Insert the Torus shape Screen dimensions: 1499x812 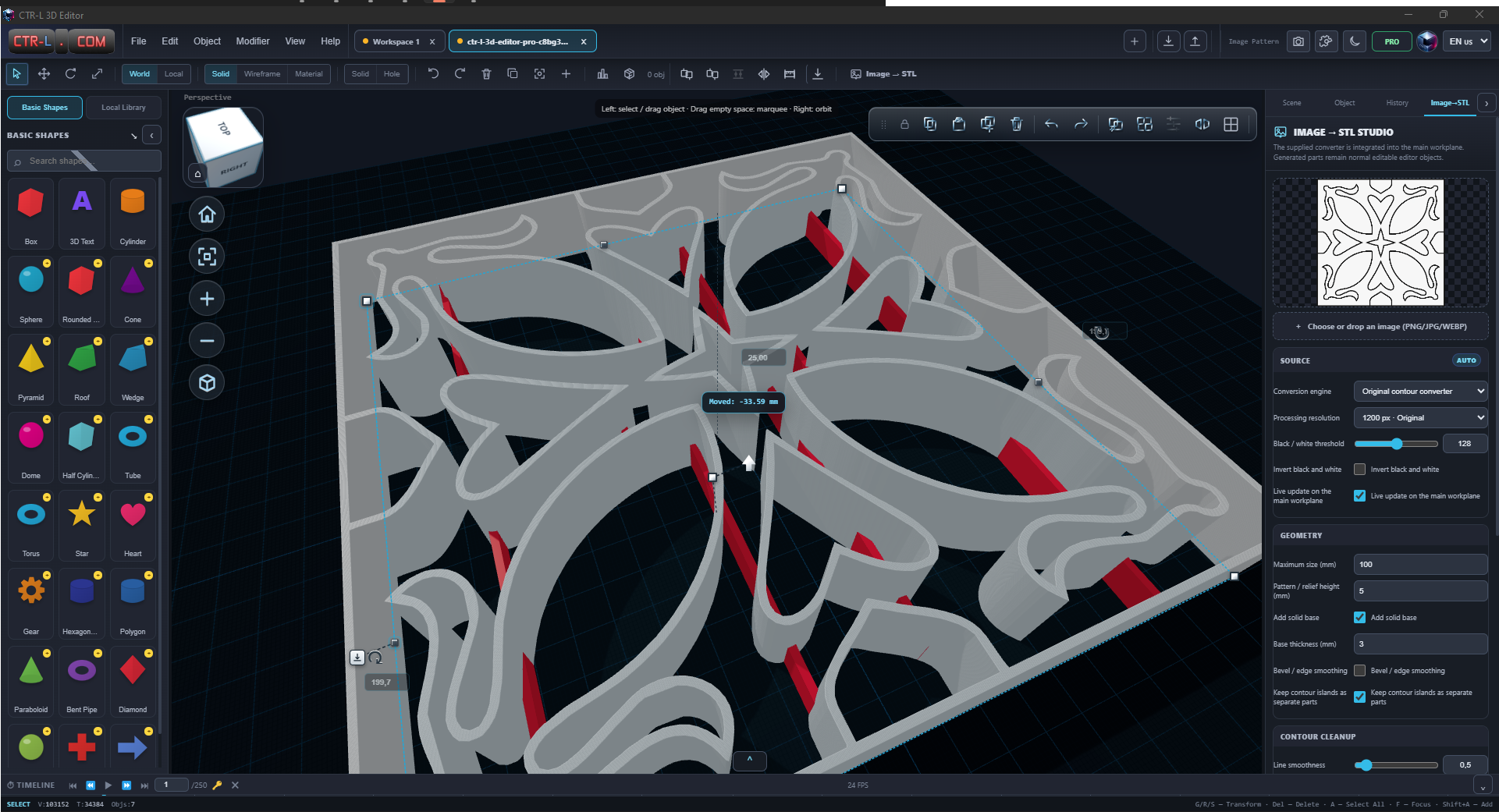31,524
